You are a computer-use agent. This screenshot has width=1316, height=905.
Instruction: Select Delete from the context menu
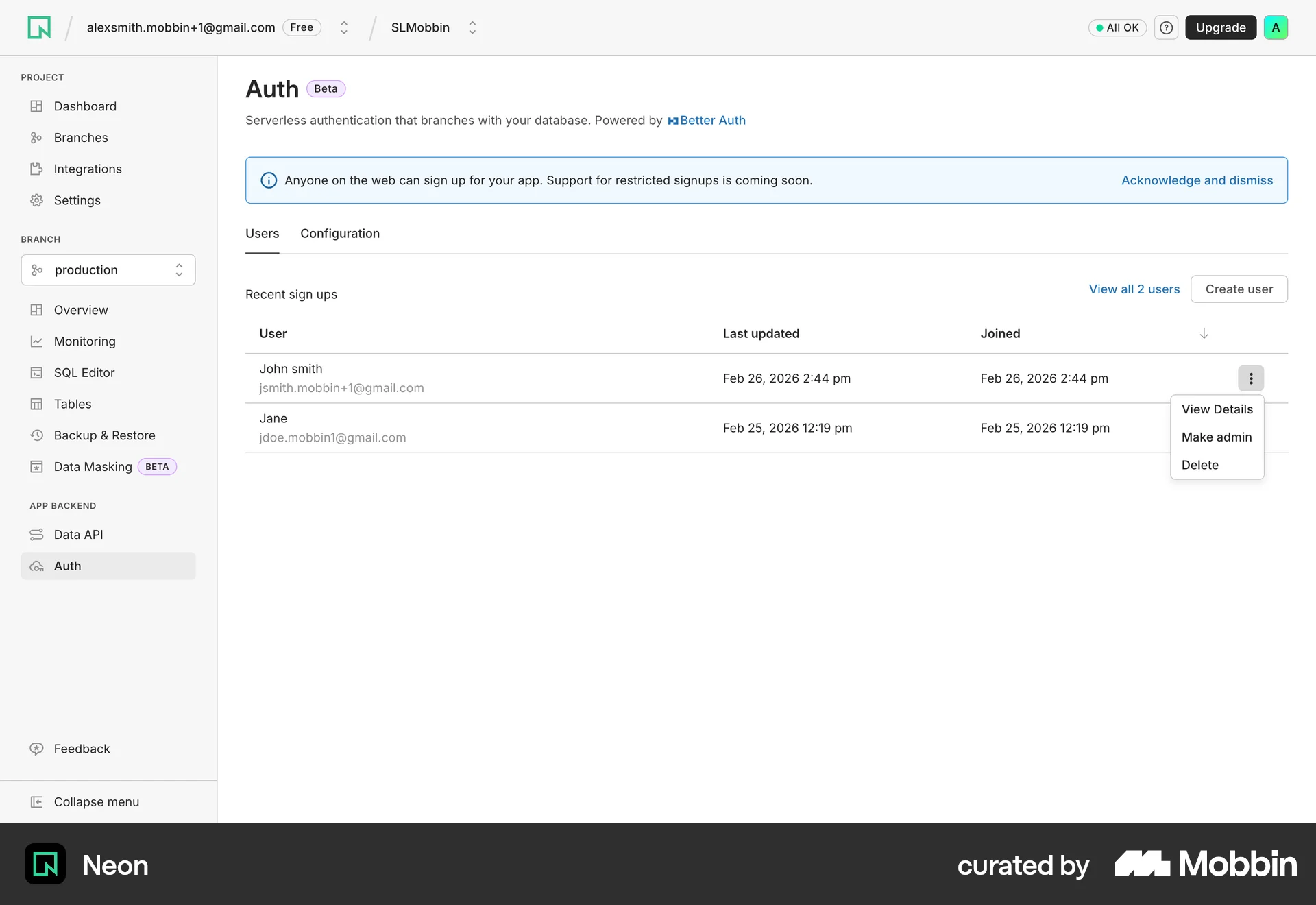pos(1217,465)
